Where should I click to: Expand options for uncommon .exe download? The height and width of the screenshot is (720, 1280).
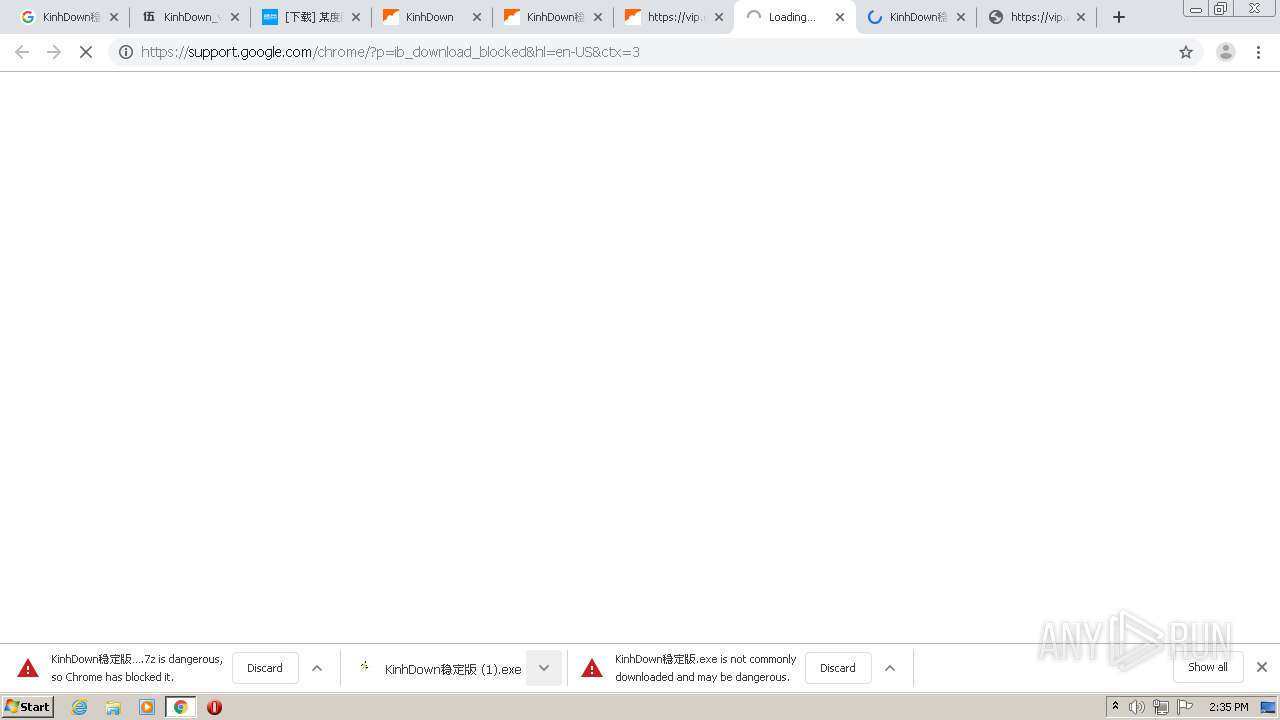click(890, 668)
